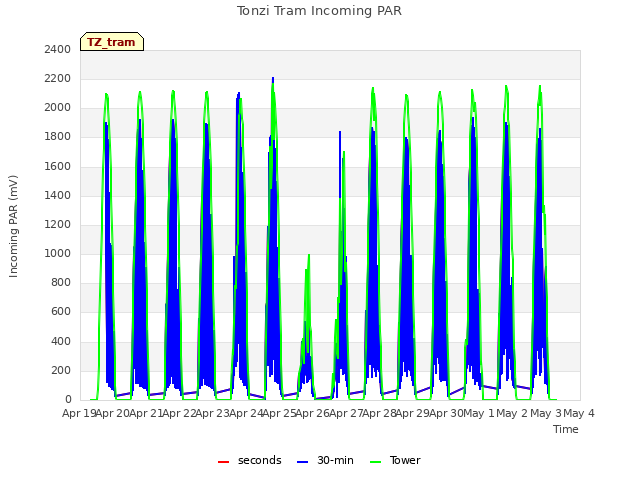Click the 0 y-axis tick label
Screen dimensions: 640x480
tap(68, 400)
